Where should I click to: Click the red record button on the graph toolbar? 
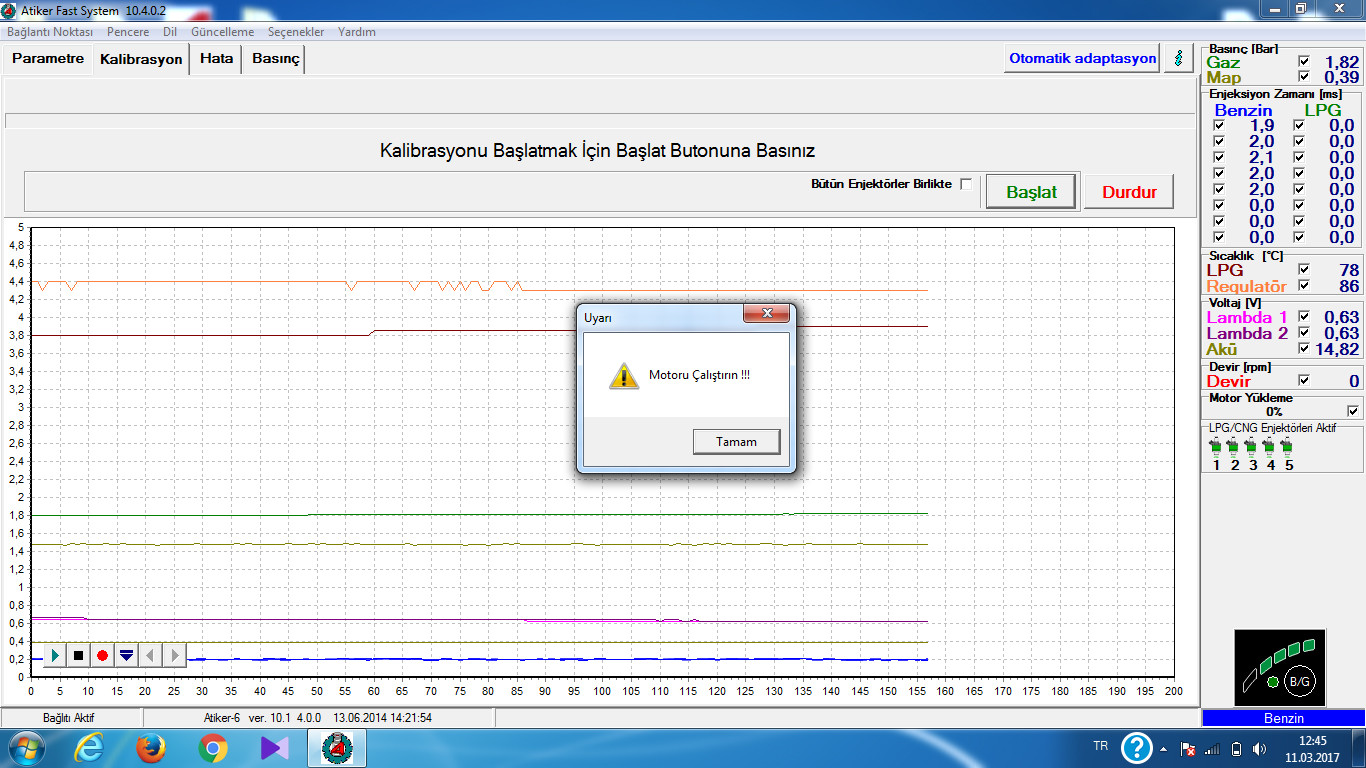(x=102, y=655)
